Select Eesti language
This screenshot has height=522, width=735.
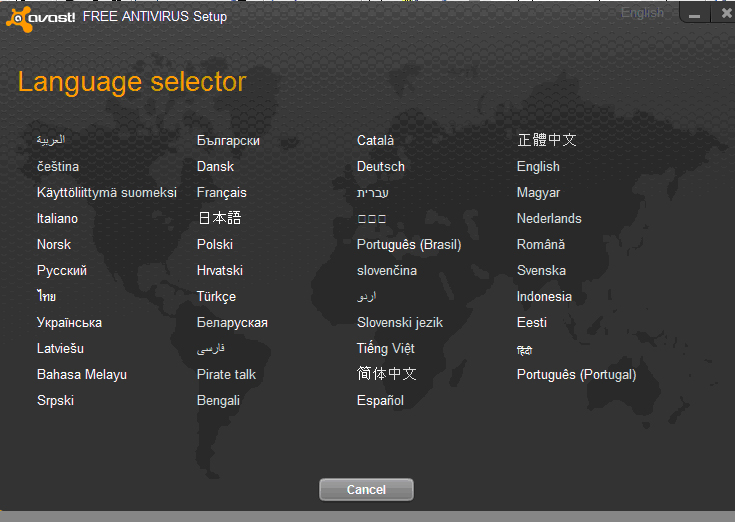(532, 322)
